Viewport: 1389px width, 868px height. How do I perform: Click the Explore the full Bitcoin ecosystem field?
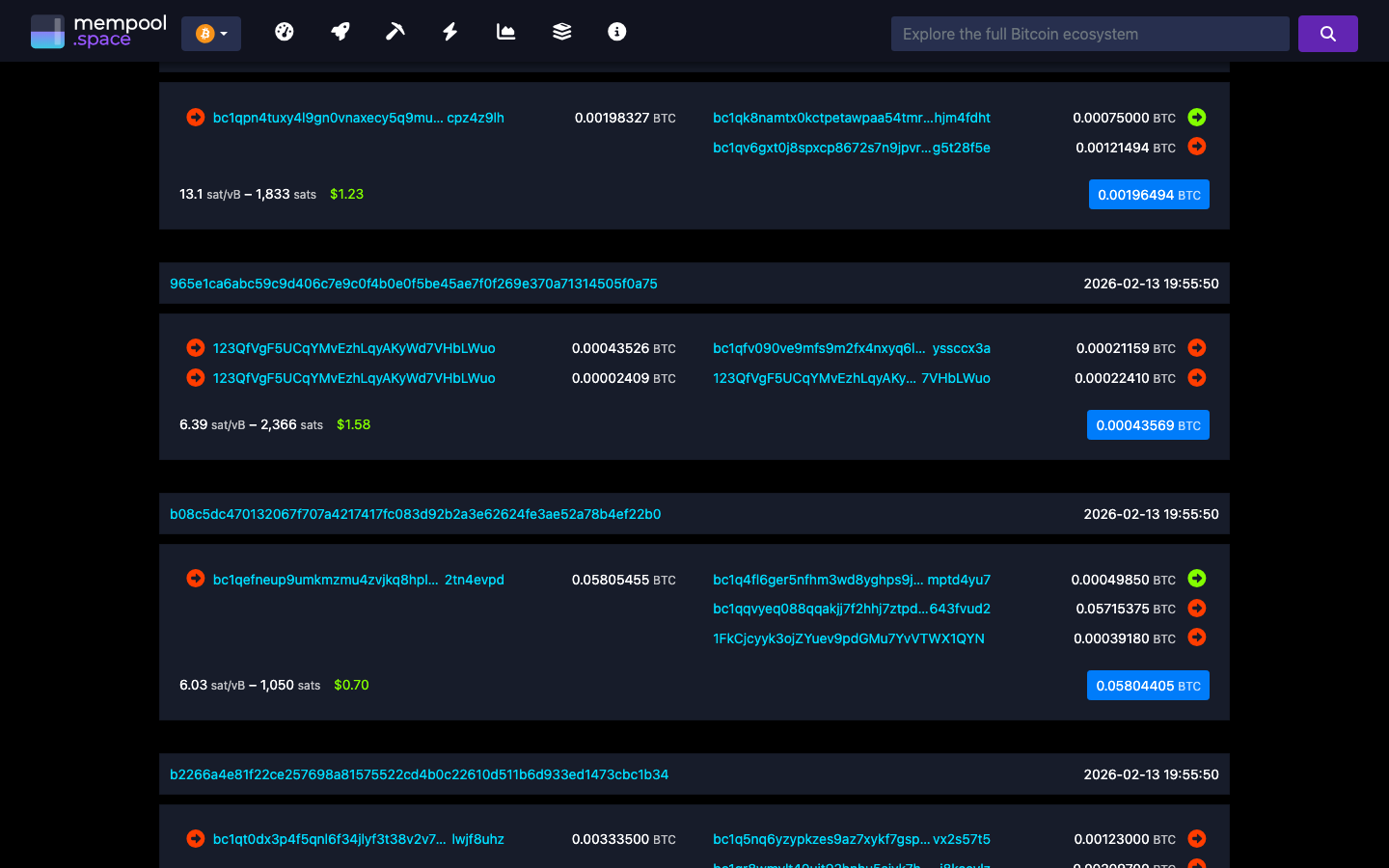pyautogui.click(x=1089, y=33)
